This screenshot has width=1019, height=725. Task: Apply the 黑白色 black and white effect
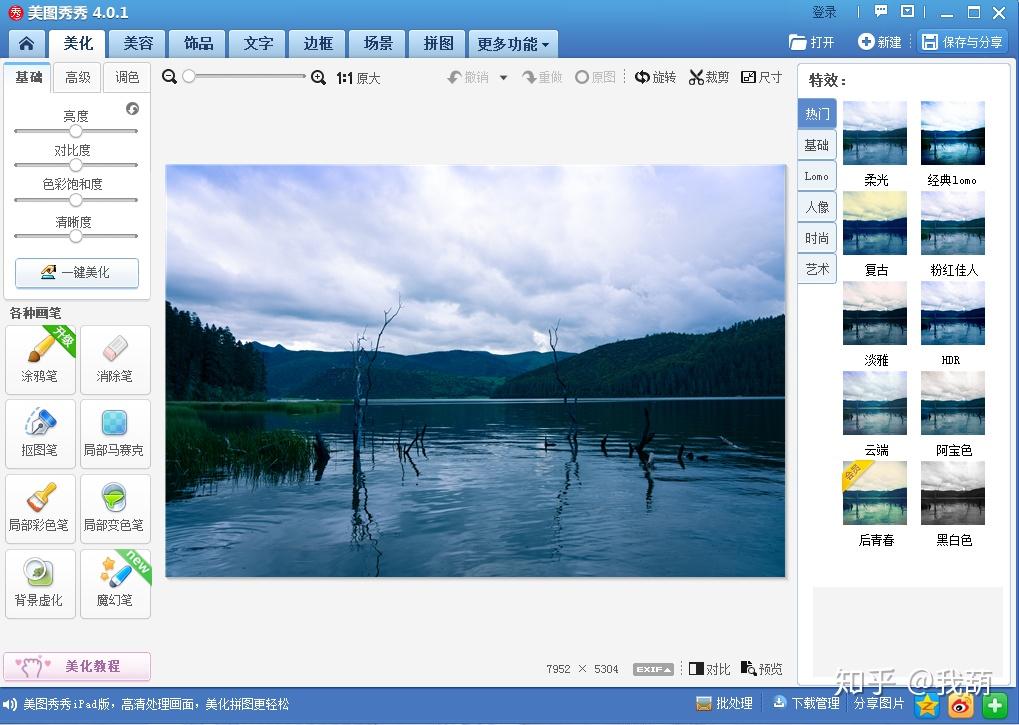tap(953, 493)
